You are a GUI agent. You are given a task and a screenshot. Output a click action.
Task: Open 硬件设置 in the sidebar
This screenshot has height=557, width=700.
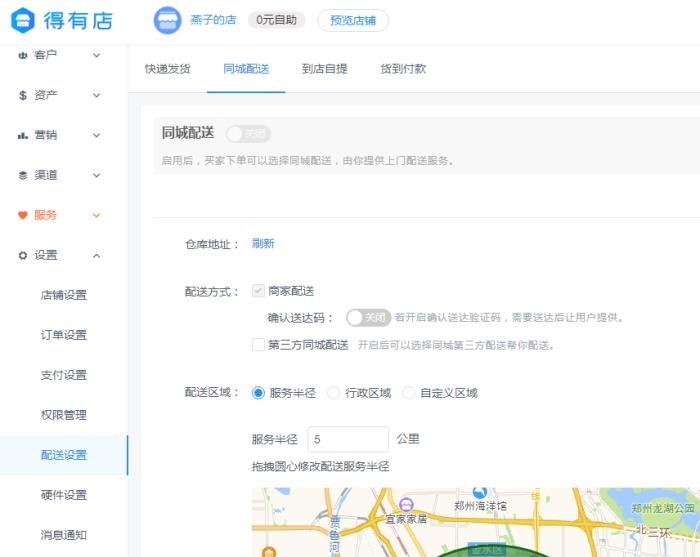pos(64,495)
